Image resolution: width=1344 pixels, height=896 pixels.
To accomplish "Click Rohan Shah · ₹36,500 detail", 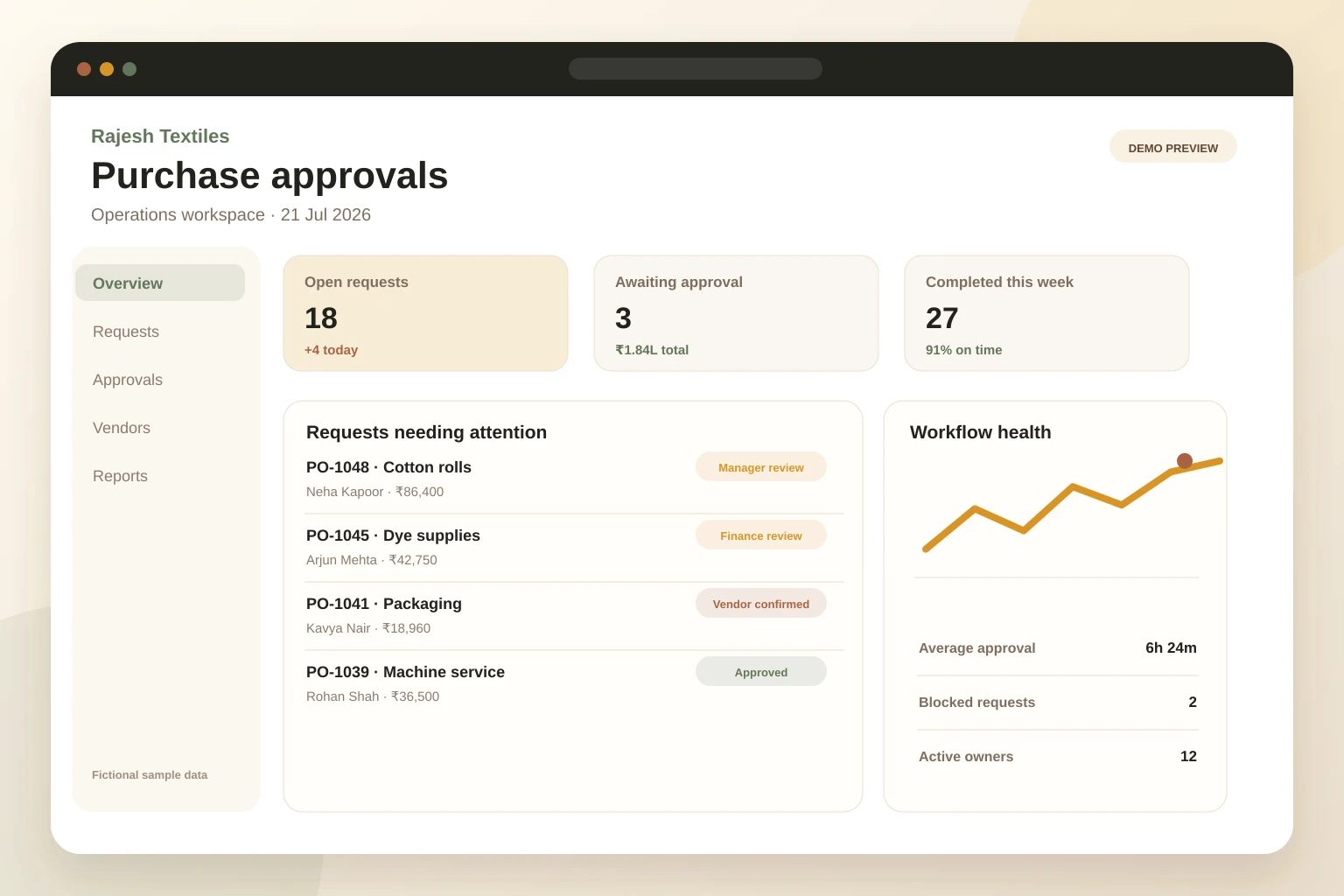I will click(373, 696).
